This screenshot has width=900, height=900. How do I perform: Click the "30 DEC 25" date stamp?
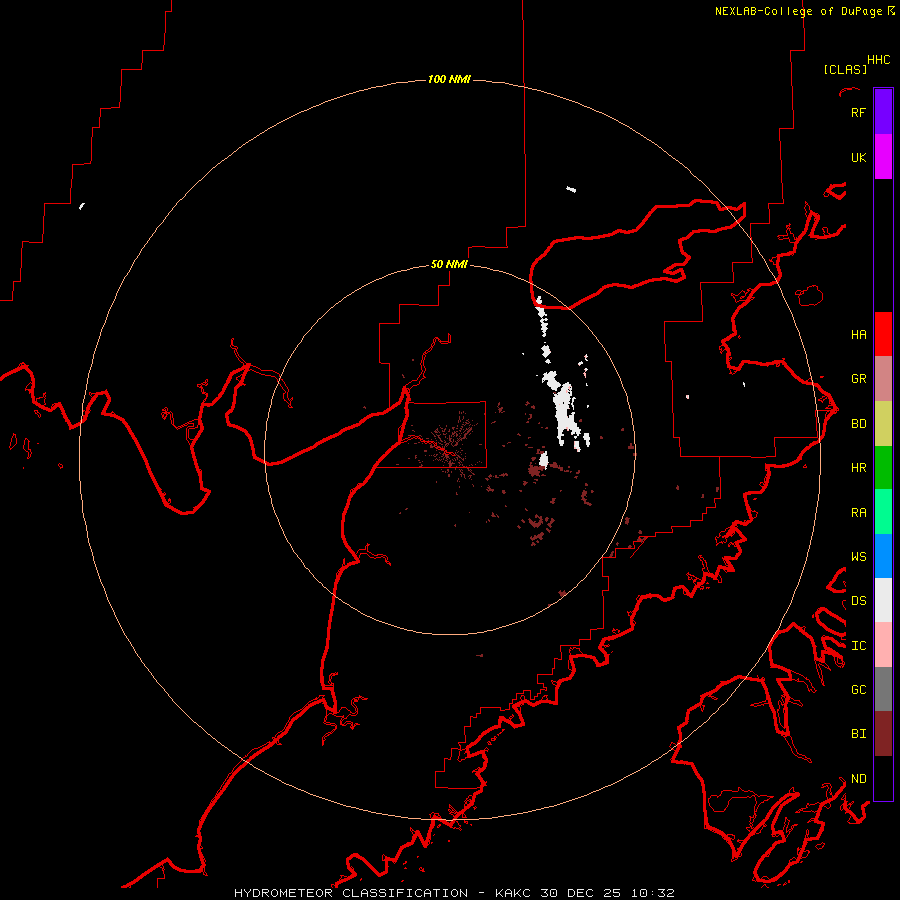[582, 893]
